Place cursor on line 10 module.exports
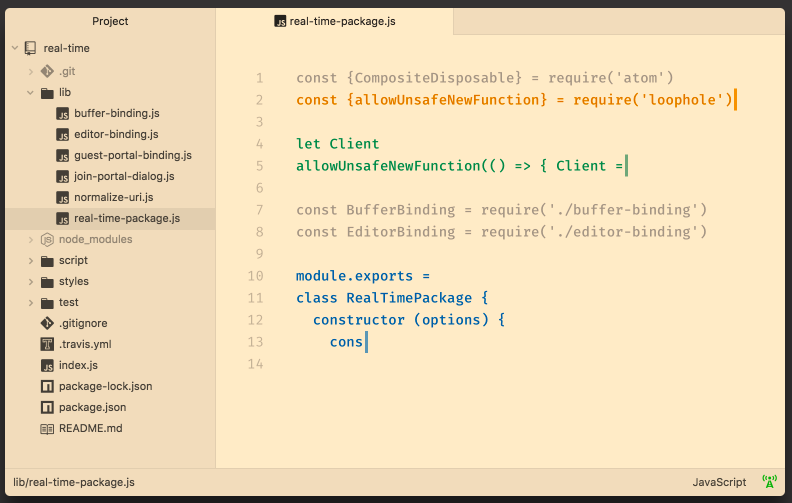Viewport: 792px width, 503px height. click(x=362, y=276)
